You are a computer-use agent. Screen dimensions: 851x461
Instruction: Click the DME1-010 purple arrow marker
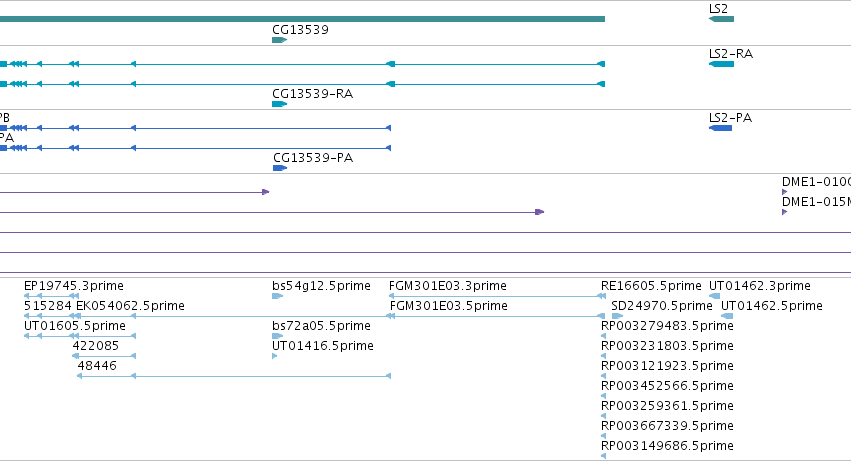point(784,192)
